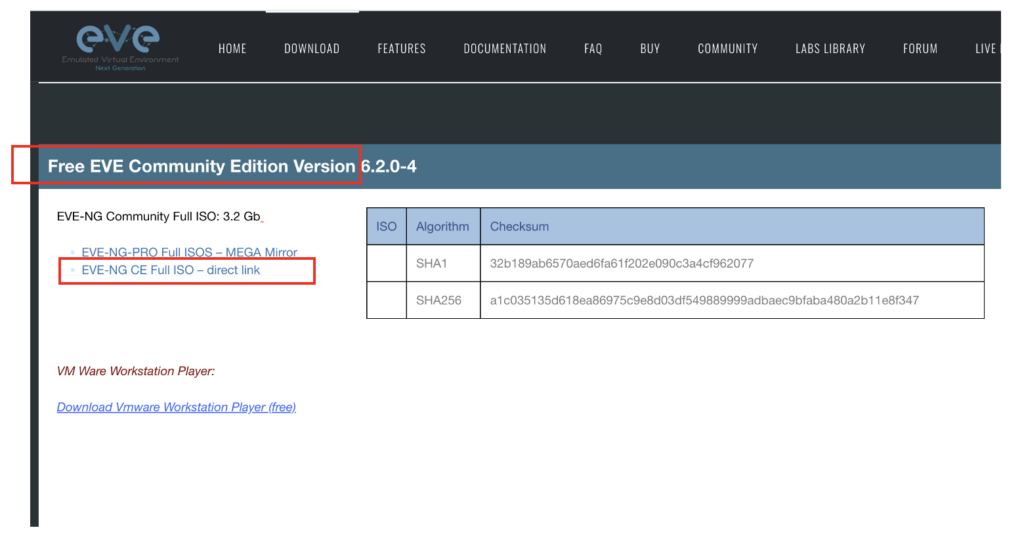Open the COMMUNITY menu item
This screenshot has height=534, width=1024.
728,48
